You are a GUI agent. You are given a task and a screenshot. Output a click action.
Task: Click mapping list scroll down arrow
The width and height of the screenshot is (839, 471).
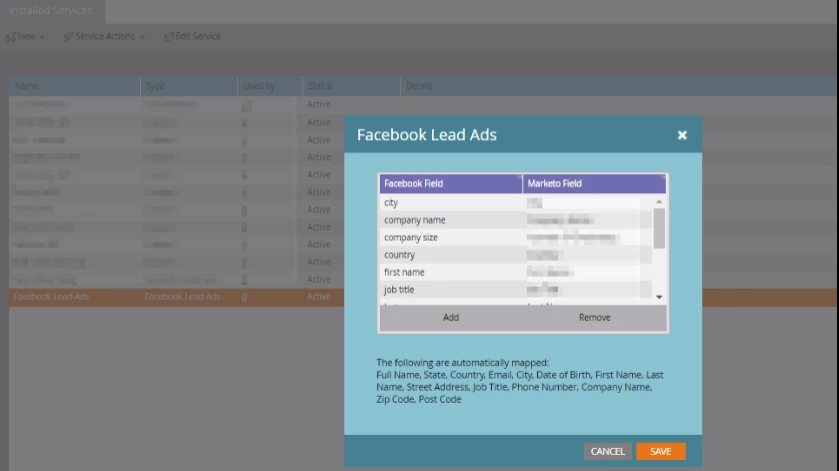click(x=659, y=297)
